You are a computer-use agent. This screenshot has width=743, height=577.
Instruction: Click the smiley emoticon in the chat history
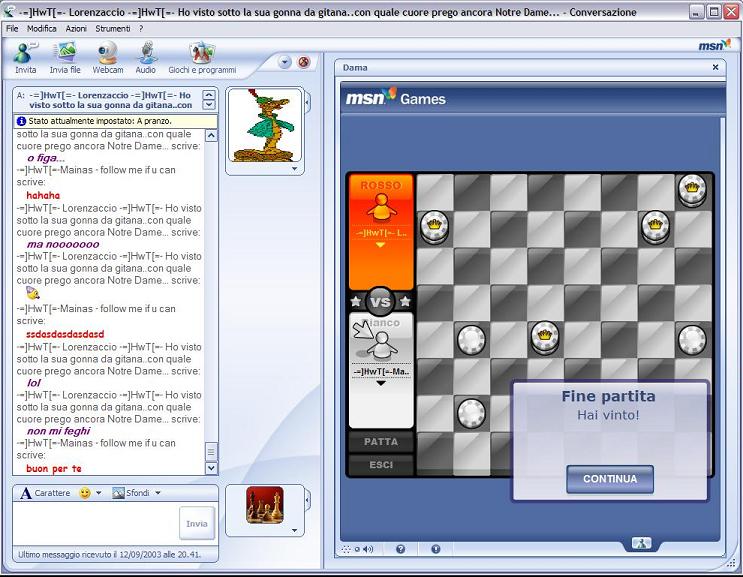pos(32,293)
